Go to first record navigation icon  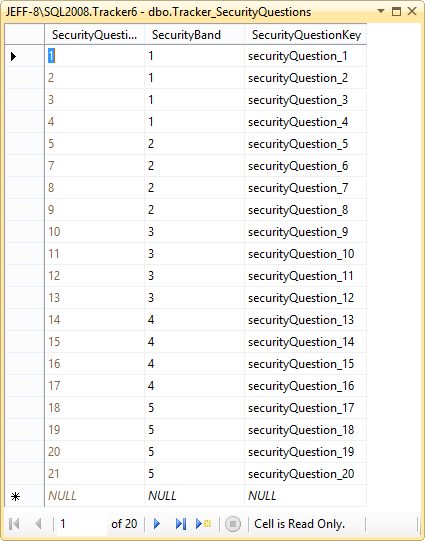point(14,524)
